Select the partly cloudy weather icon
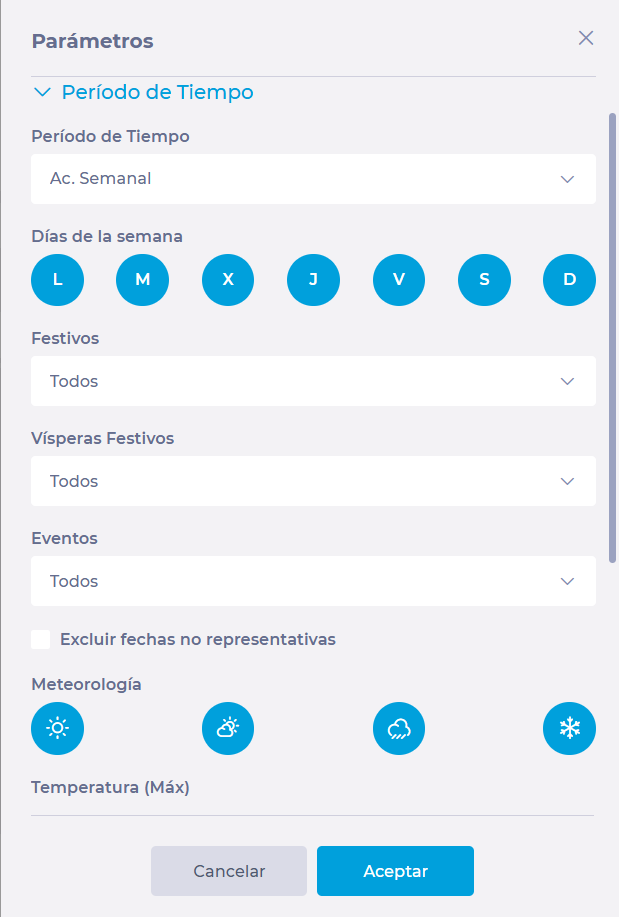The image size is (619, 917). point(228,729)
